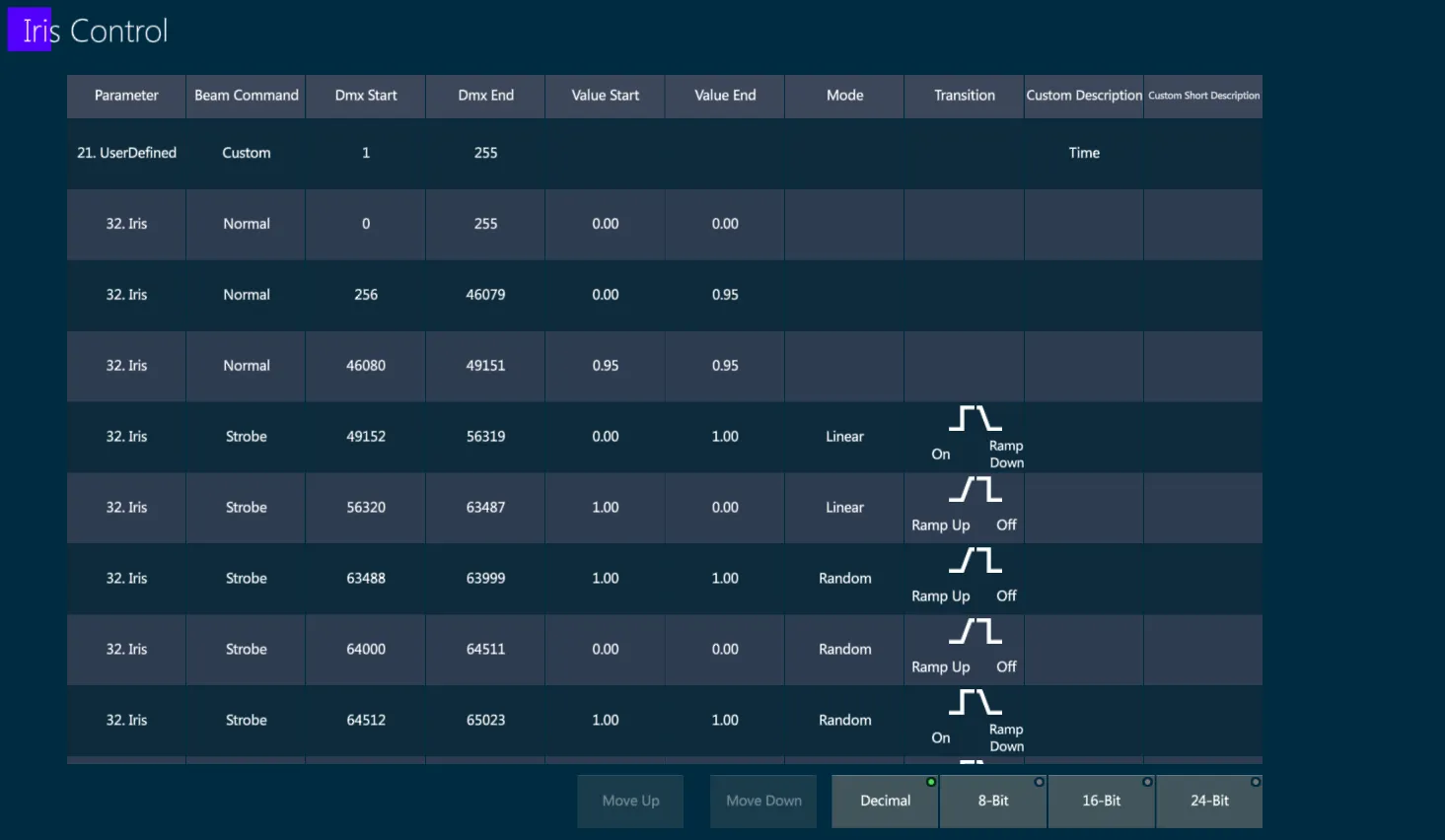Image resolution: width=1445 pixels, height=840 pixels.
Task: Click the Dmx End cell showing 49151
Action: (485, 366)
